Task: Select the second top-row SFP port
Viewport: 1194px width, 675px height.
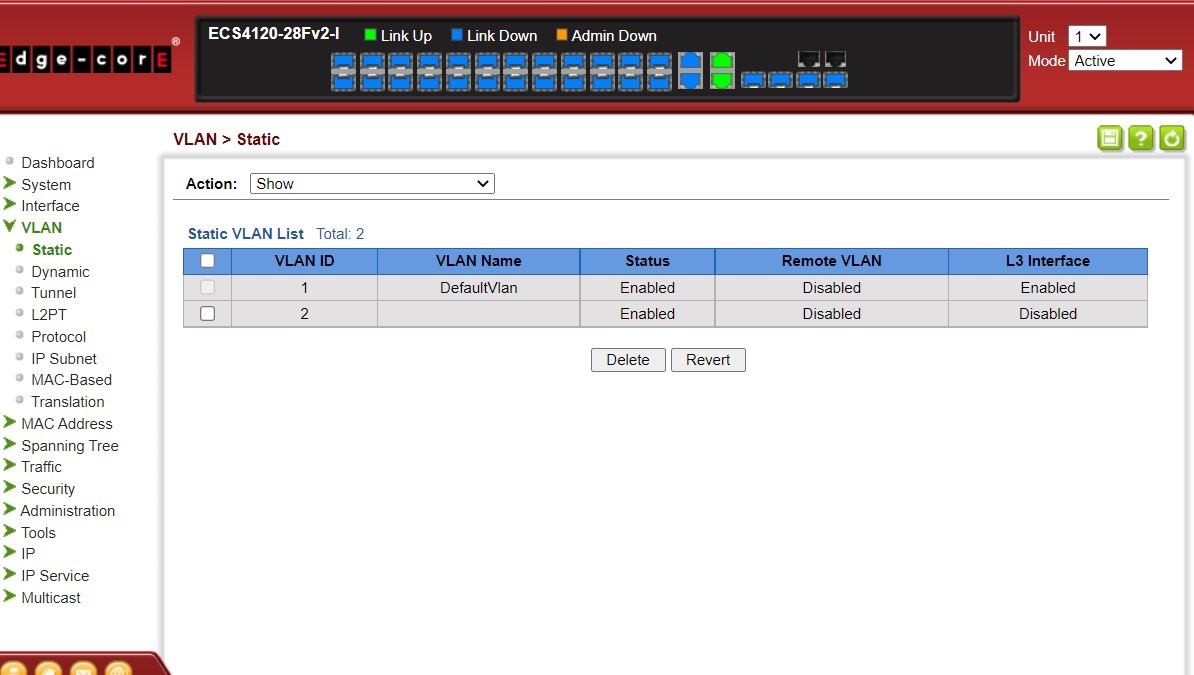Action: (x=372, y=62)
